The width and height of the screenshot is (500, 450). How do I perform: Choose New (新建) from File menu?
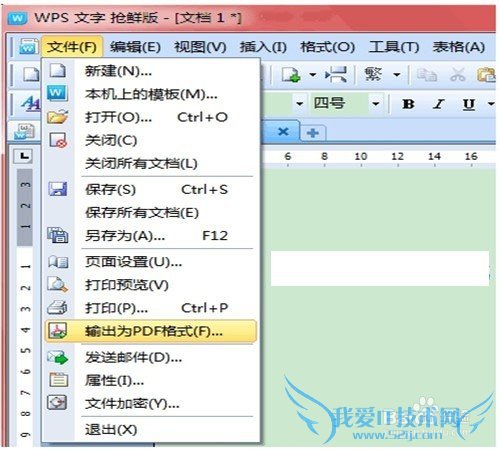click(x=151, y=71)
